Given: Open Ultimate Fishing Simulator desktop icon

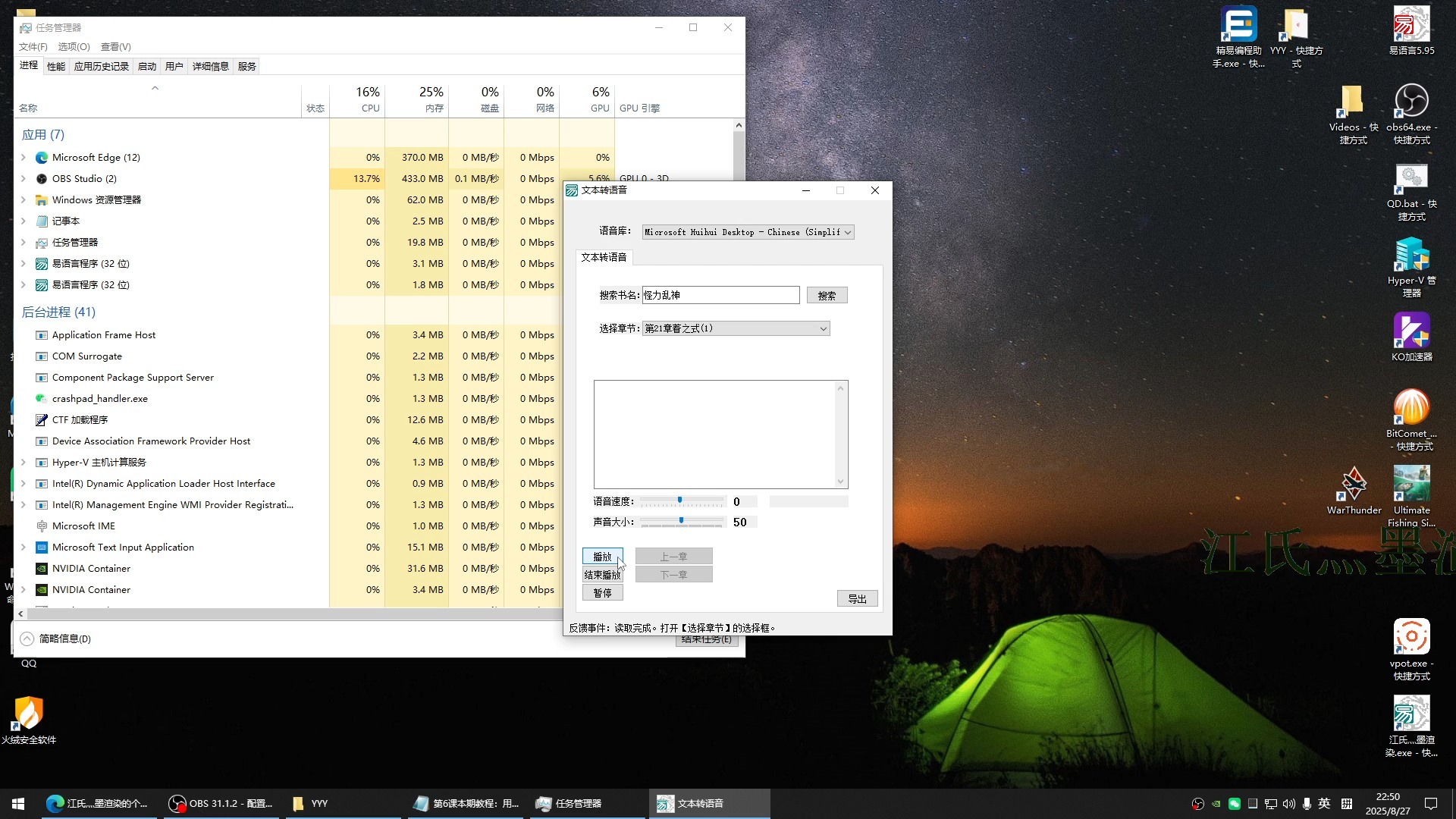Looking at the screenshot, I should pyautogui.click(x=1411, y=497).
